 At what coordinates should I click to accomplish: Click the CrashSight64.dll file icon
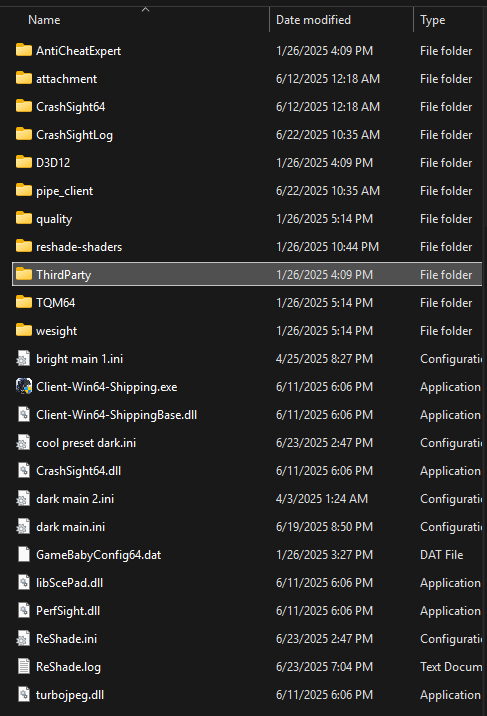[x=24, y=470]
